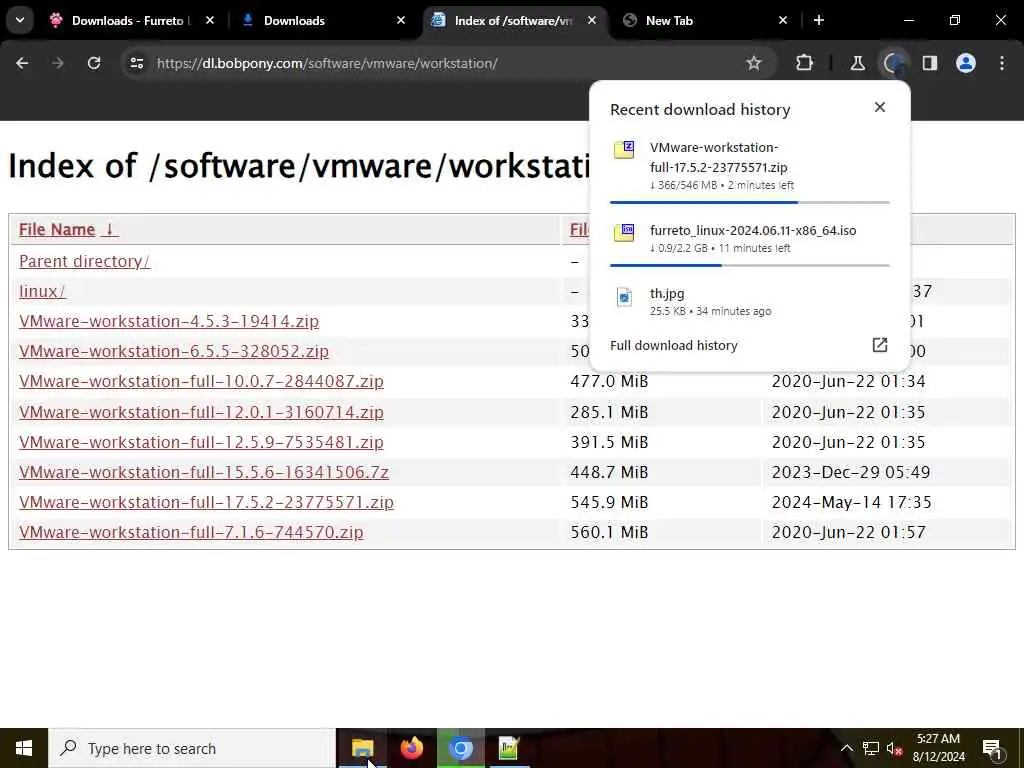Switch to the New Tab tab

click(x=704, y=20)
